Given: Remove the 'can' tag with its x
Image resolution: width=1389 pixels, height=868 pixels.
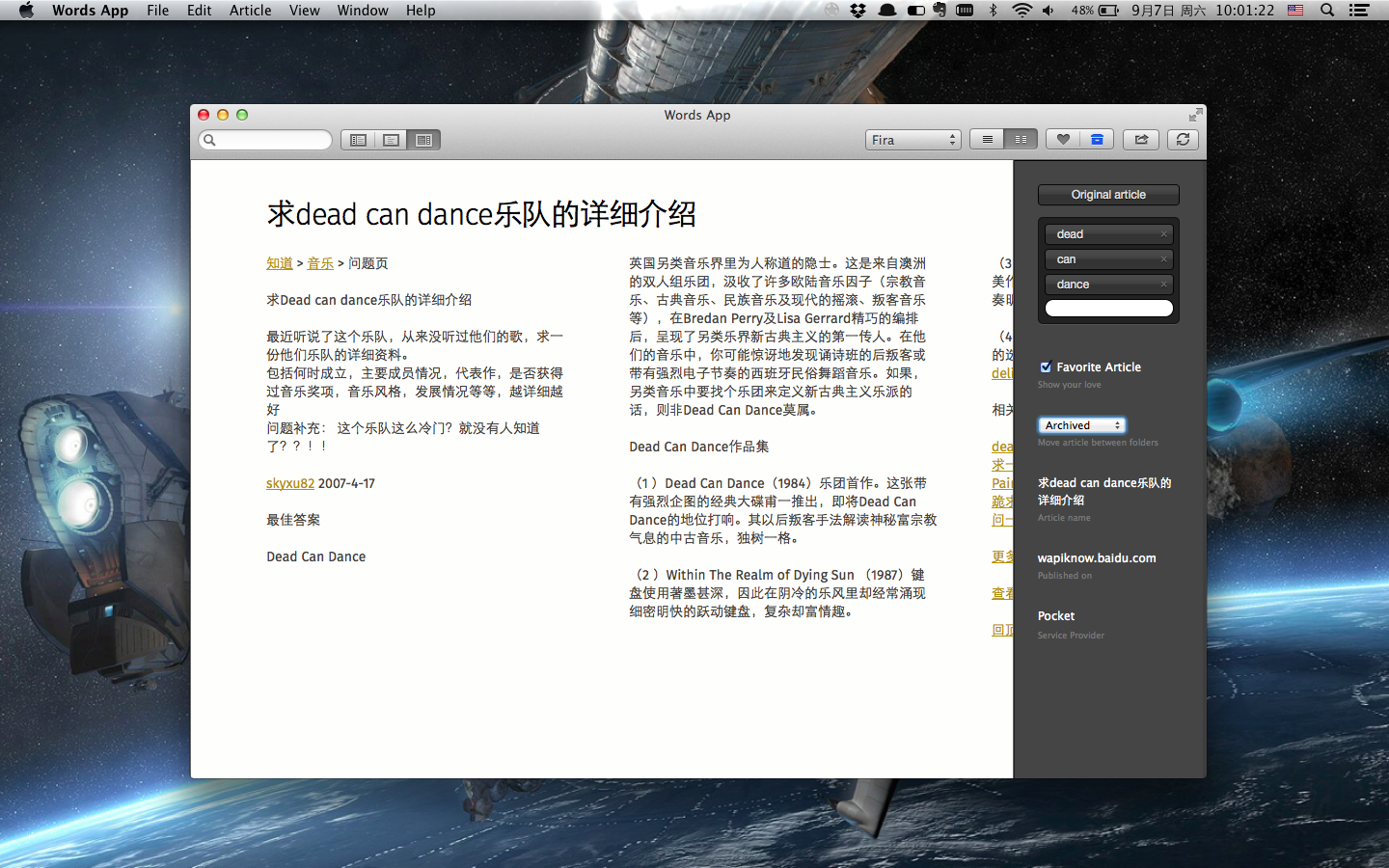Looking at the screenshot, I should click(1163, 259).
